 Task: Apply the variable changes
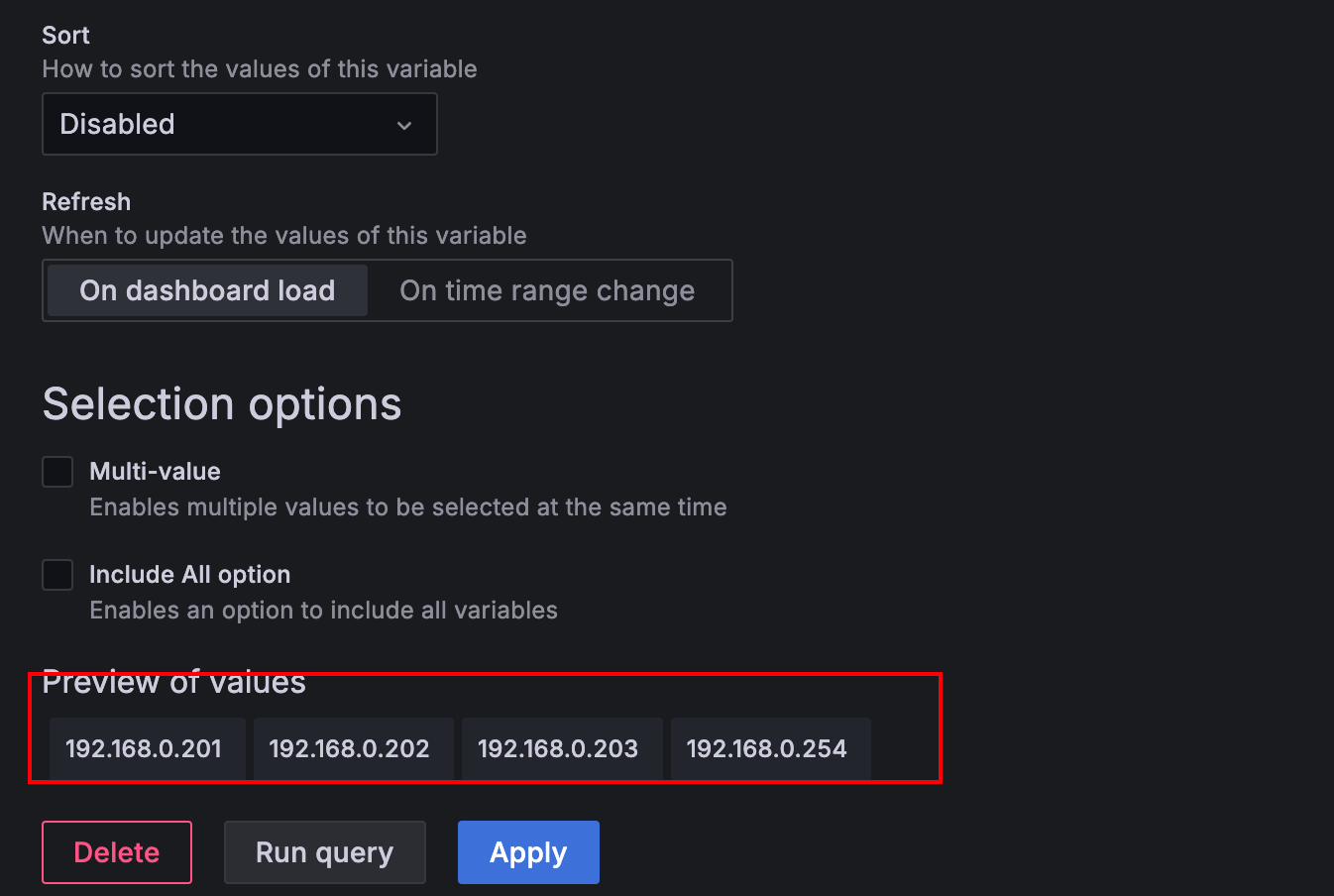tap(528, 852)
